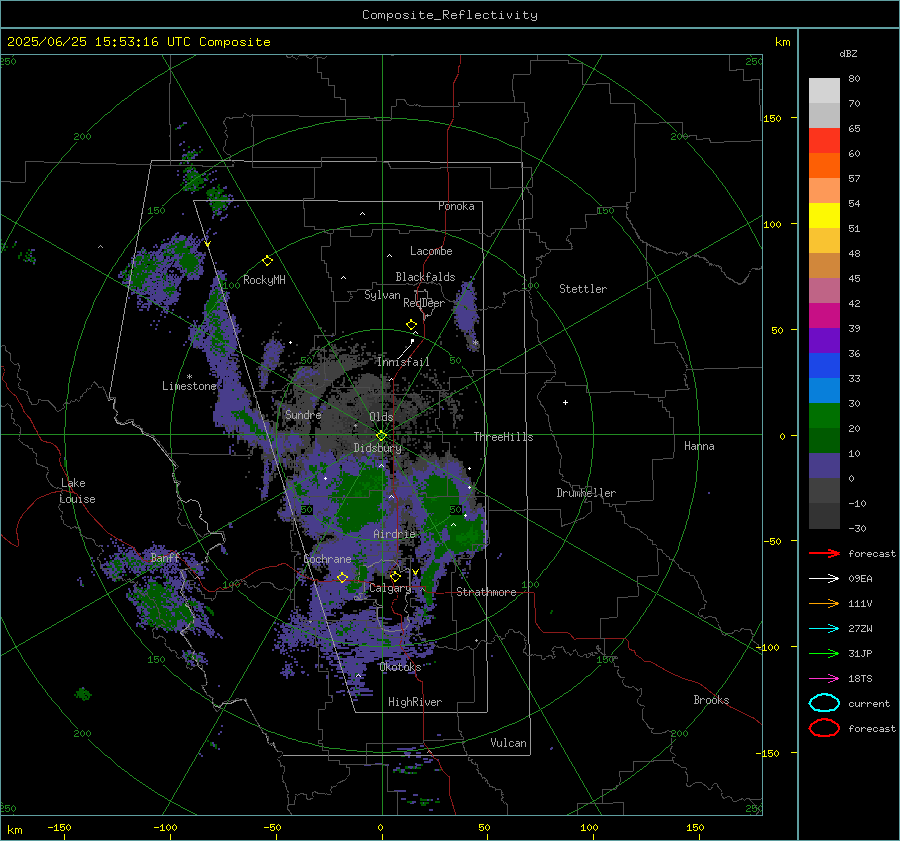Click the Banff label
The image size is (900, 841).
(165, 558)
